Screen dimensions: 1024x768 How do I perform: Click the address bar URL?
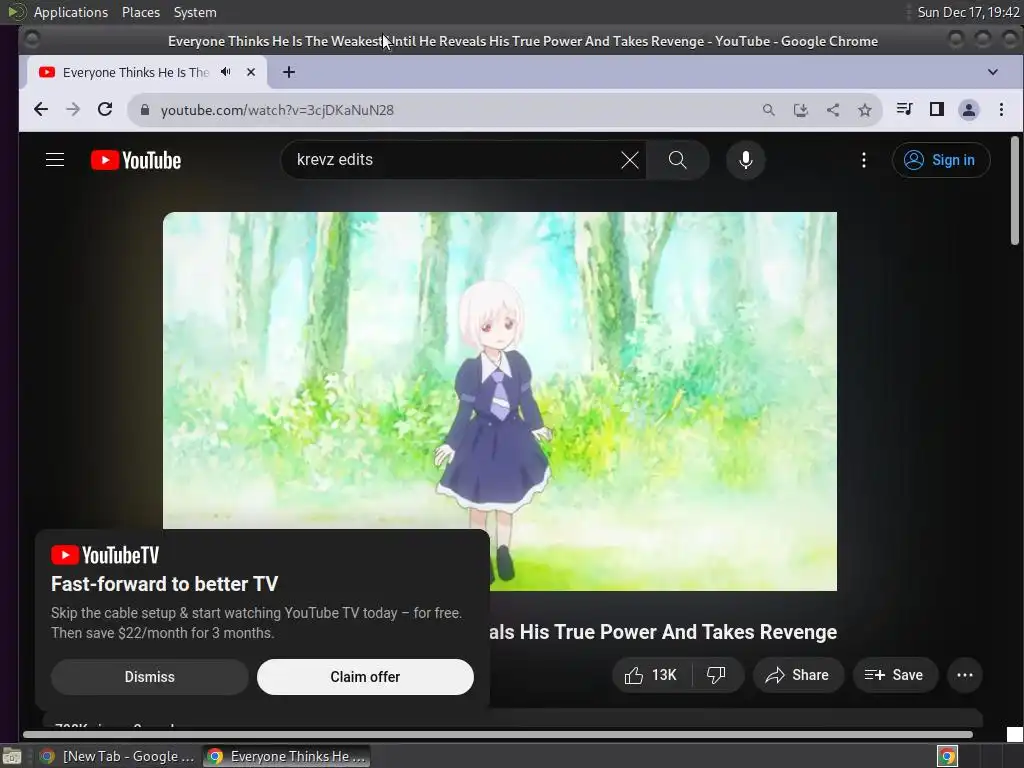[277, 110]
